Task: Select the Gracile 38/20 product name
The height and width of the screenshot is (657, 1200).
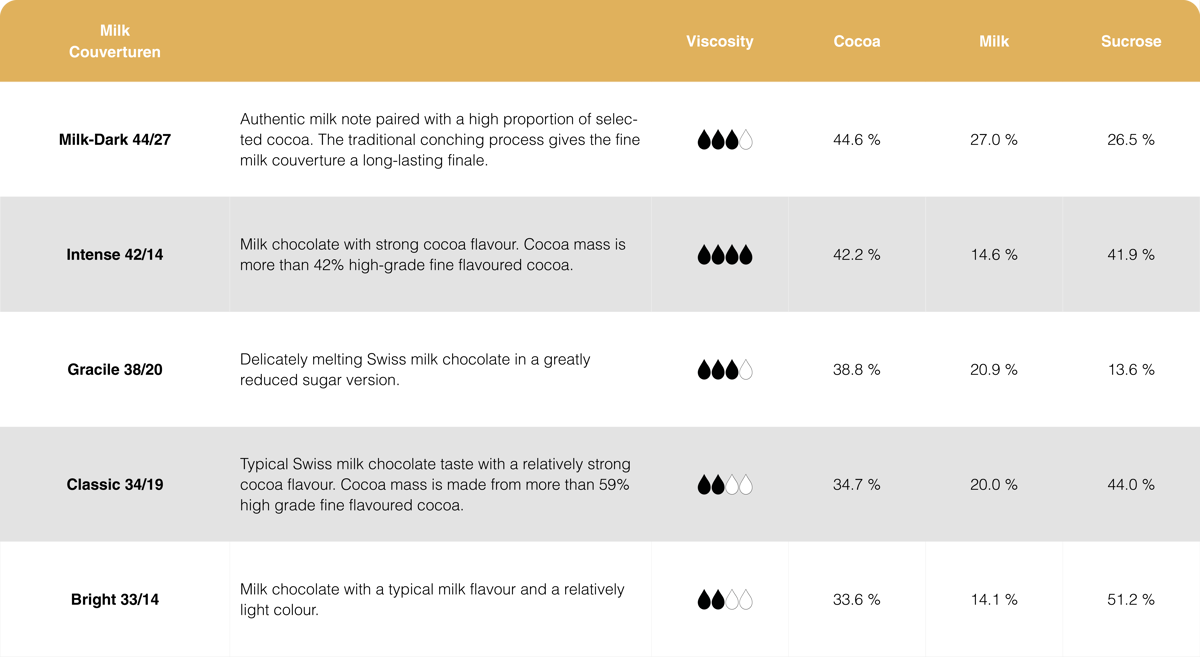Action: point(115,370)
